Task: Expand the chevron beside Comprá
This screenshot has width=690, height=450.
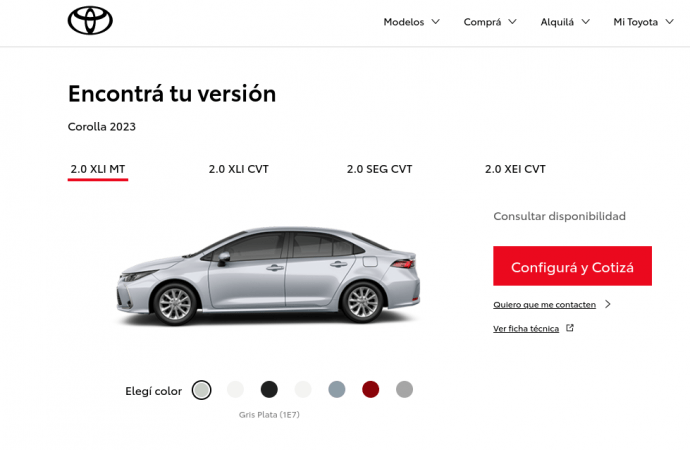Action: [512, 22]
